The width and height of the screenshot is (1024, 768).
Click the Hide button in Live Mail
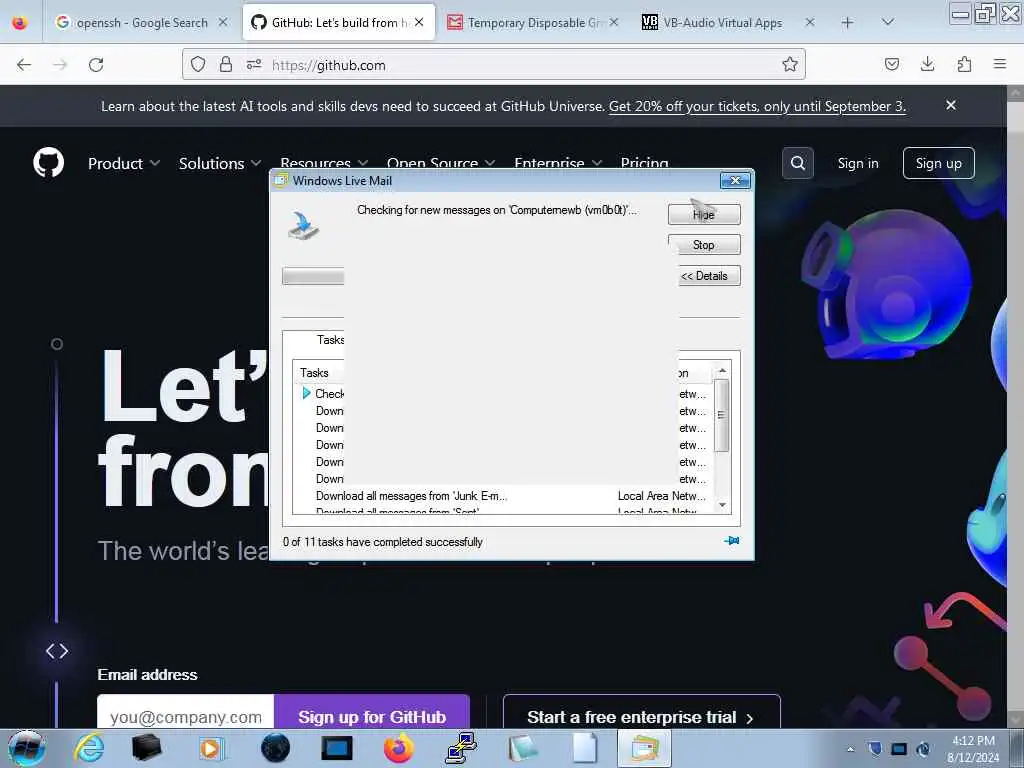[704, 214]
